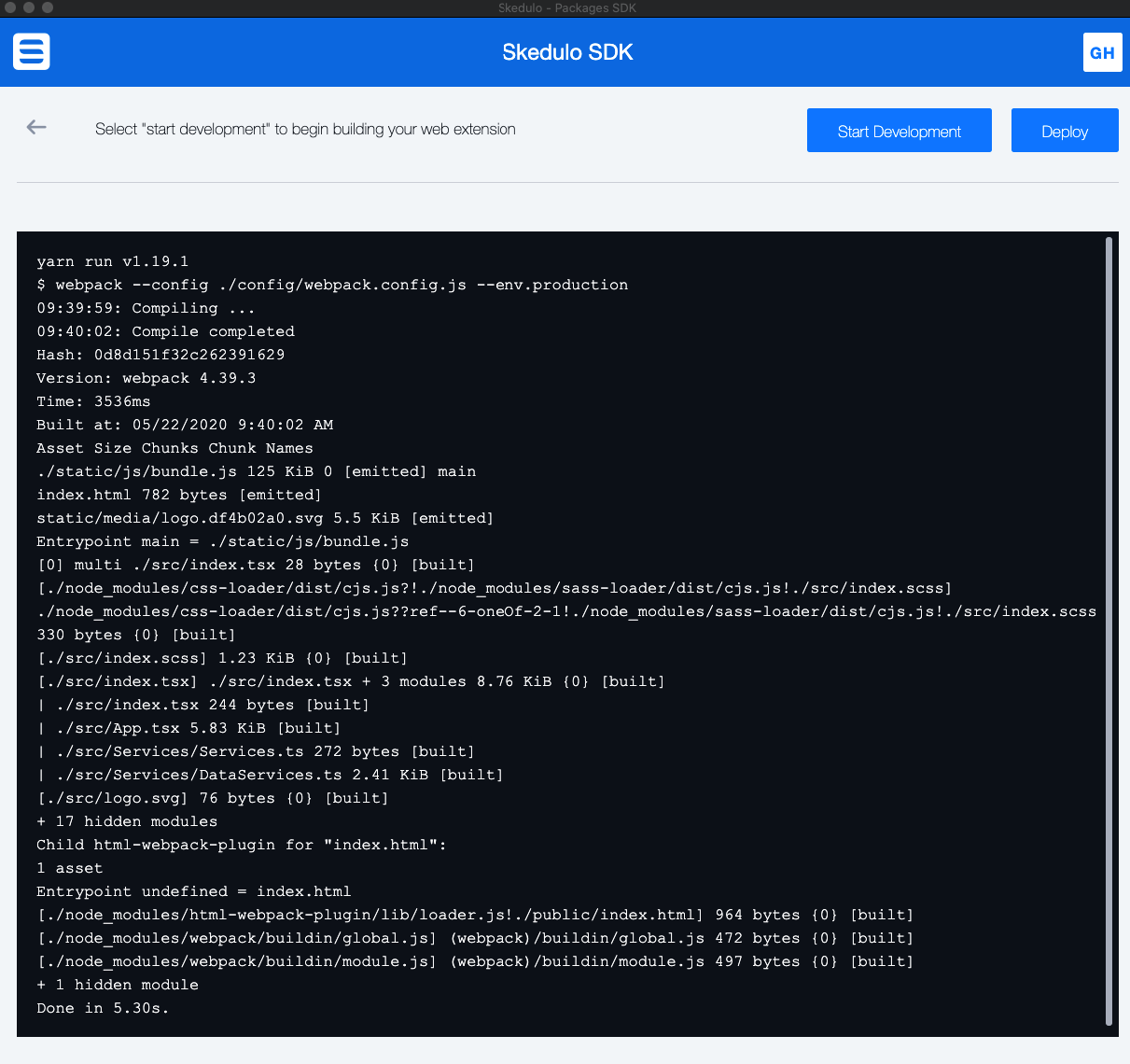This screenshot has width=1130, height=1064.
Task: Click the Deploy button
Action: [1064, 130]
